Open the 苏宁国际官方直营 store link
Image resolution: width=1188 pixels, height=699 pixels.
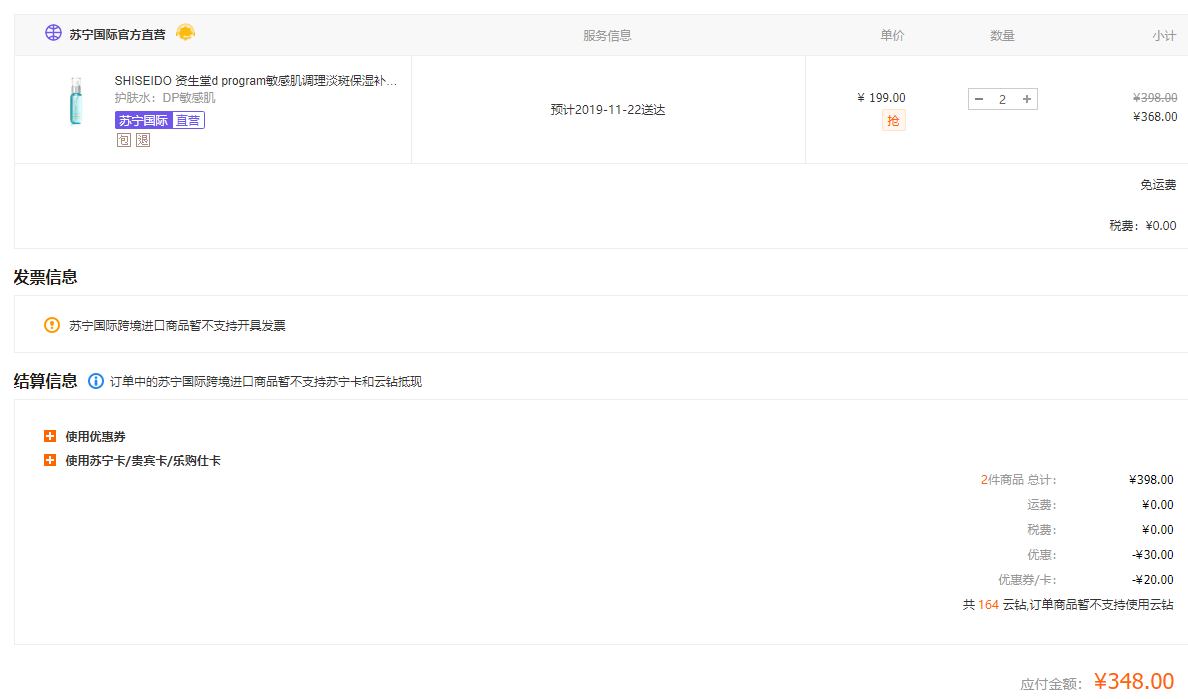click(117, 35)
